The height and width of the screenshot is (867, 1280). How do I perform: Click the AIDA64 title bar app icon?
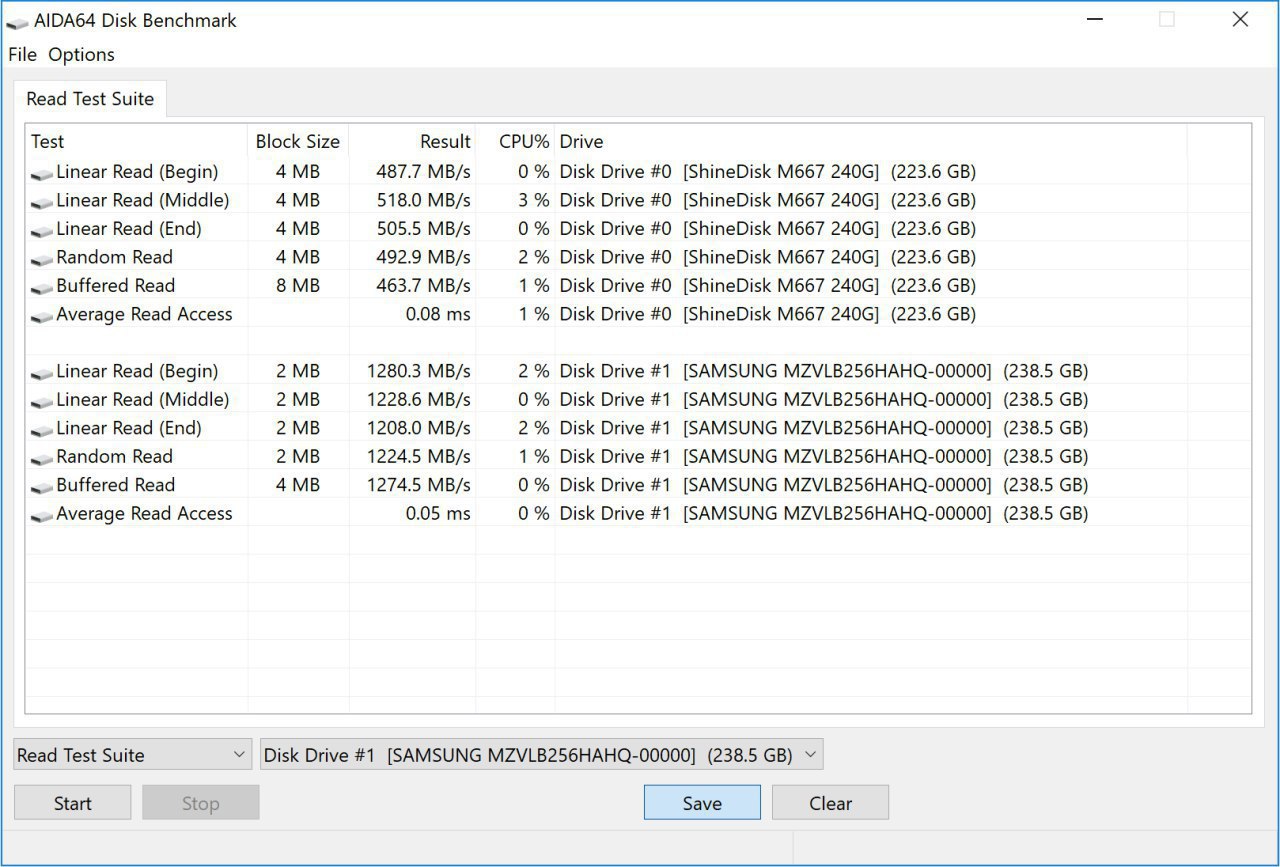pyautogui.click(x=17, y=22)
